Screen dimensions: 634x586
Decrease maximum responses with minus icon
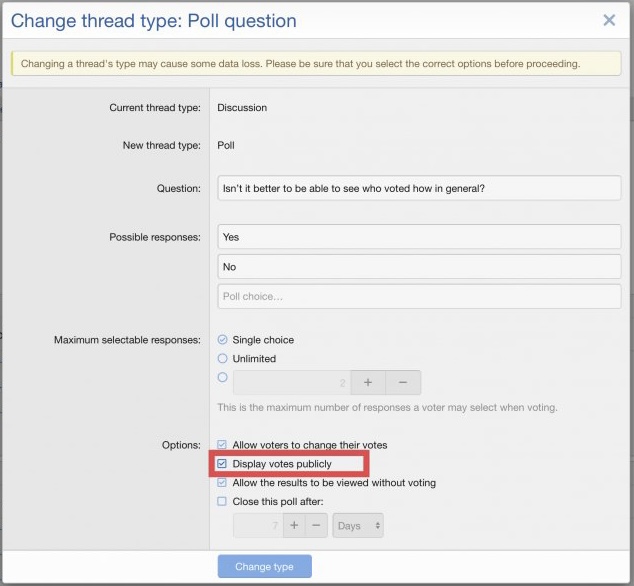point(403,383)
